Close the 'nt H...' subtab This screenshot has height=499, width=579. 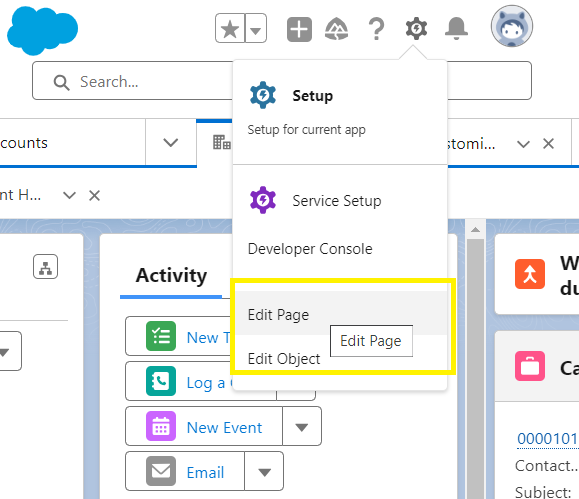(x=95, y=195)
